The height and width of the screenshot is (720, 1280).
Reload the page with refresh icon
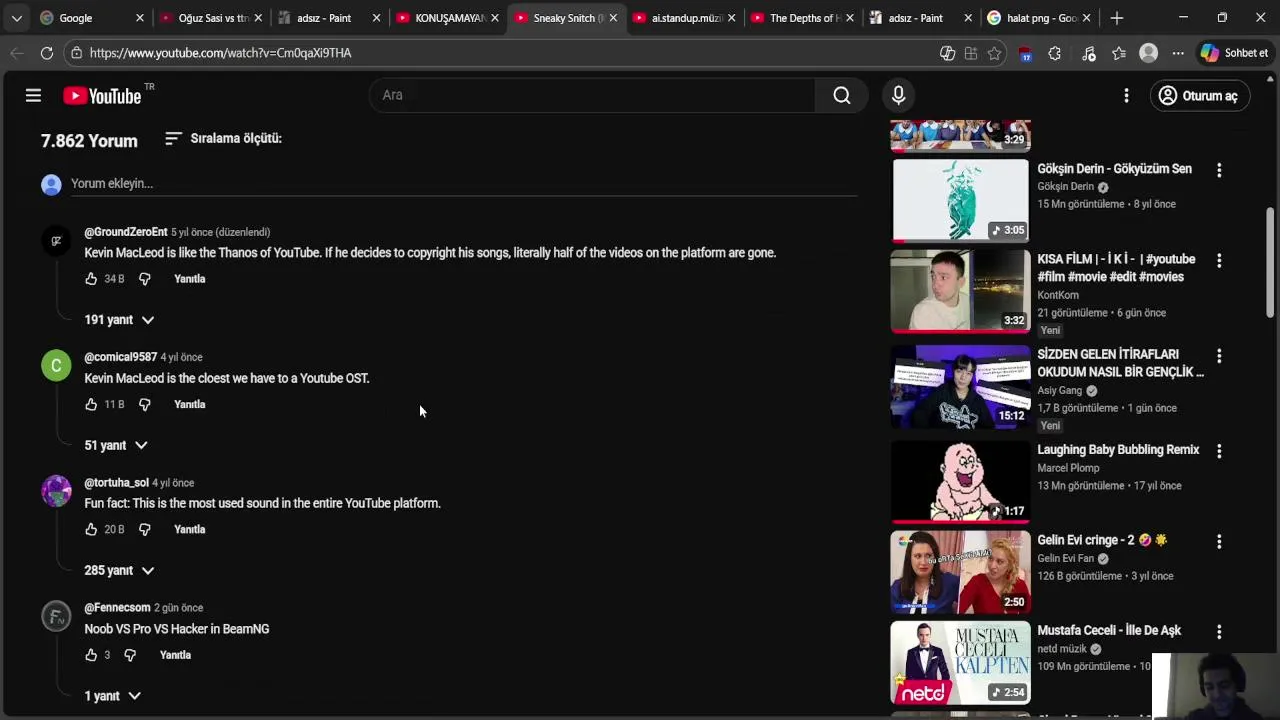coord(47,53)
